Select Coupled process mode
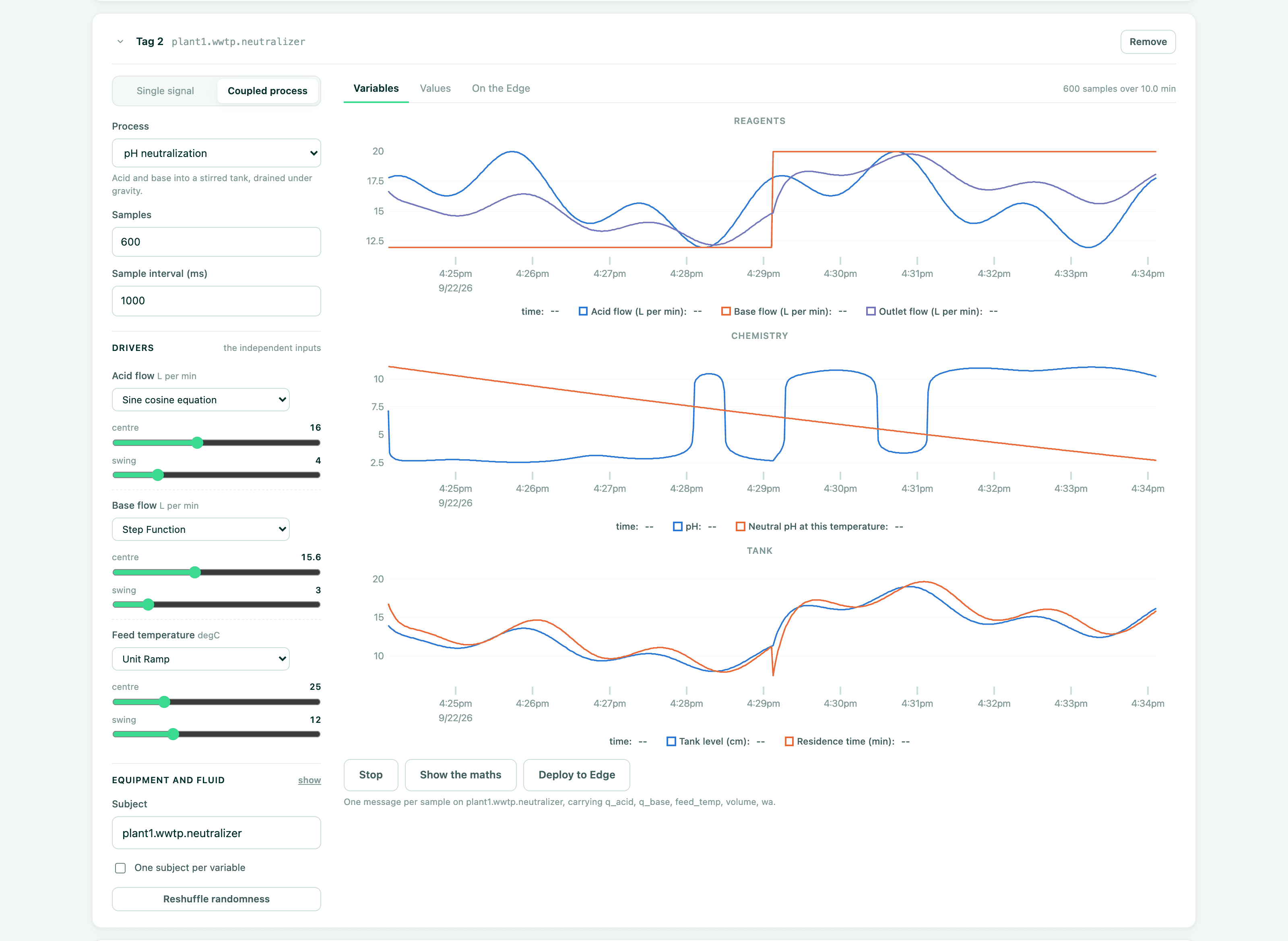 [267, 91]
